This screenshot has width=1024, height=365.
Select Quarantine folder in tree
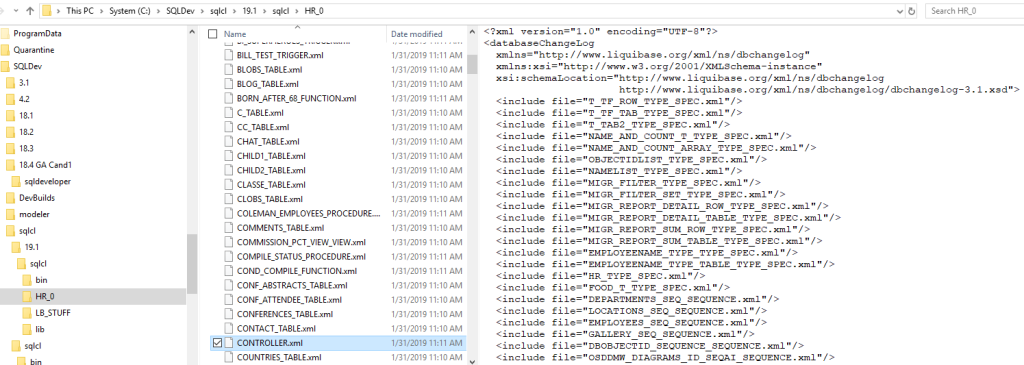[33, 50]
